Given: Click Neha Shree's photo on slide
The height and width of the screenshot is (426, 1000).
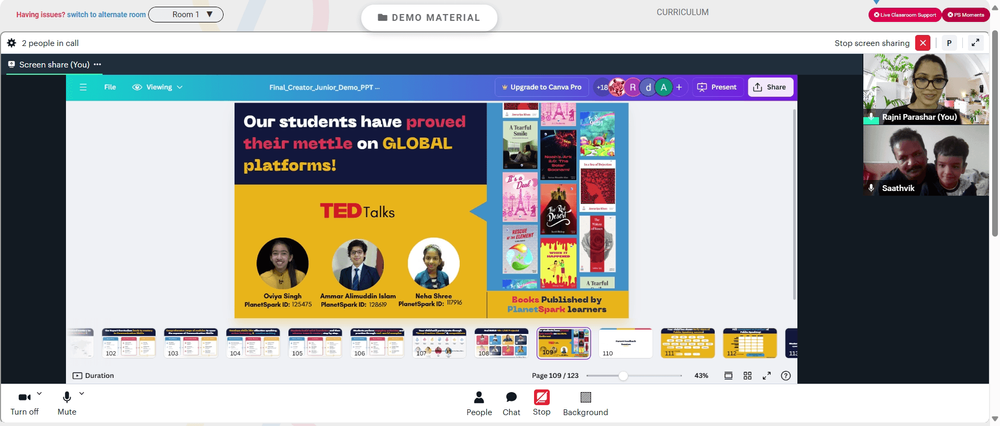Looking at the screenshot, I should point(434,263).
